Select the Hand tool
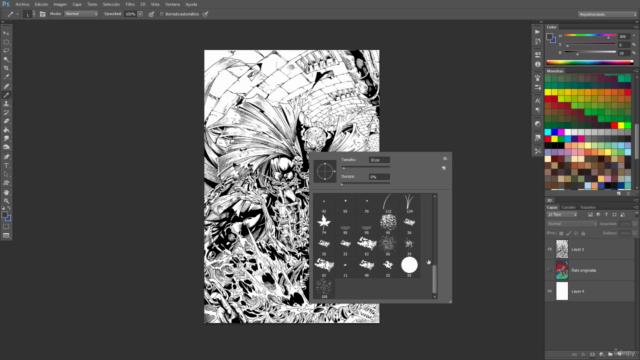 point(6,192)
